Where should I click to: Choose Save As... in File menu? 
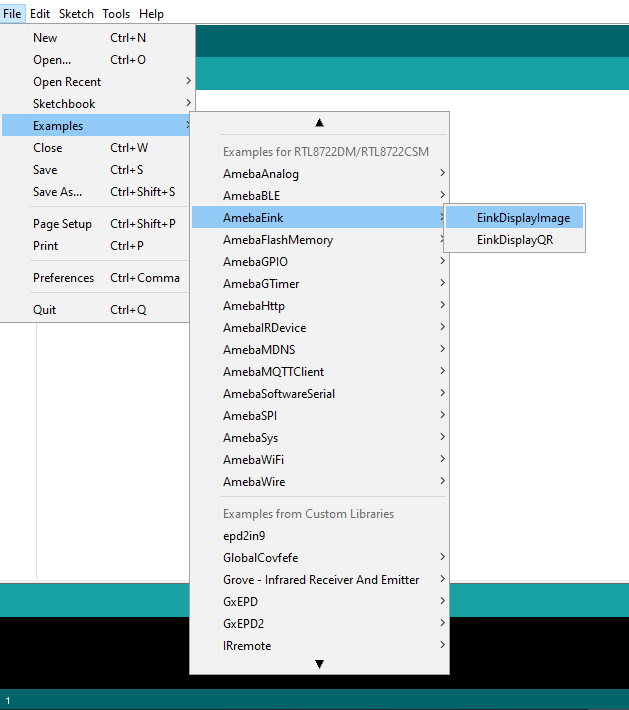(58, 192)
